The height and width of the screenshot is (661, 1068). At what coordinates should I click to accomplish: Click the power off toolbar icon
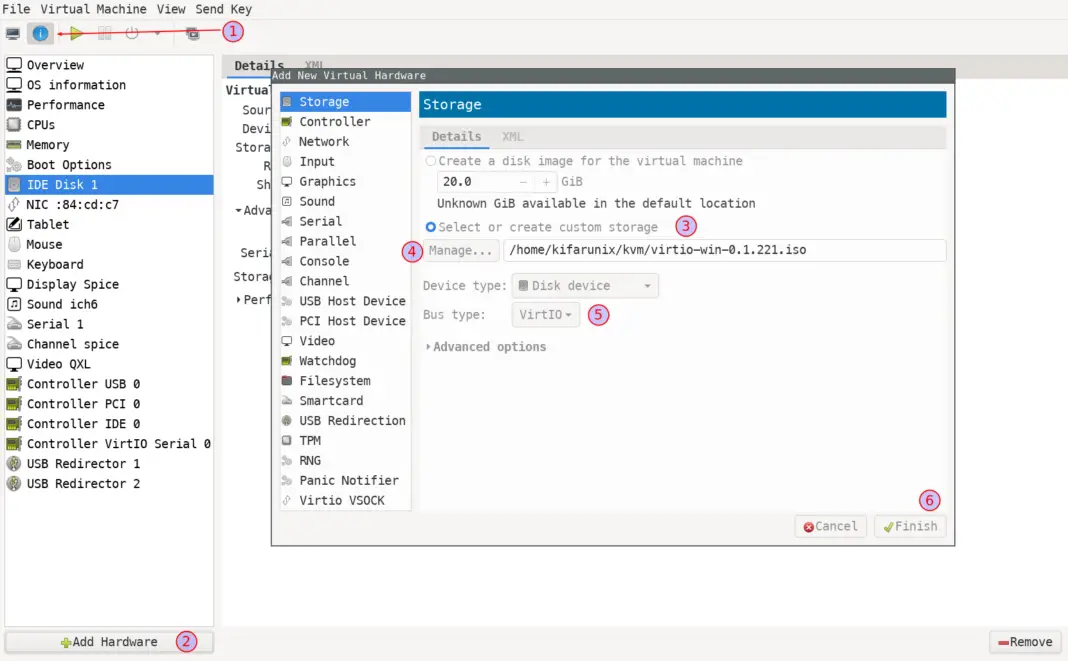coord(130,33)
